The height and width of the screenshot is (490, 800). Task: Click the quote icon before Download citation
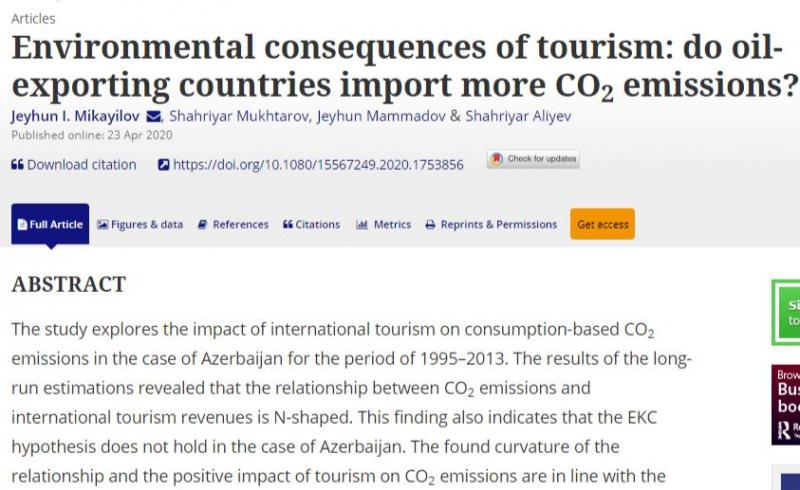(17, 165)
